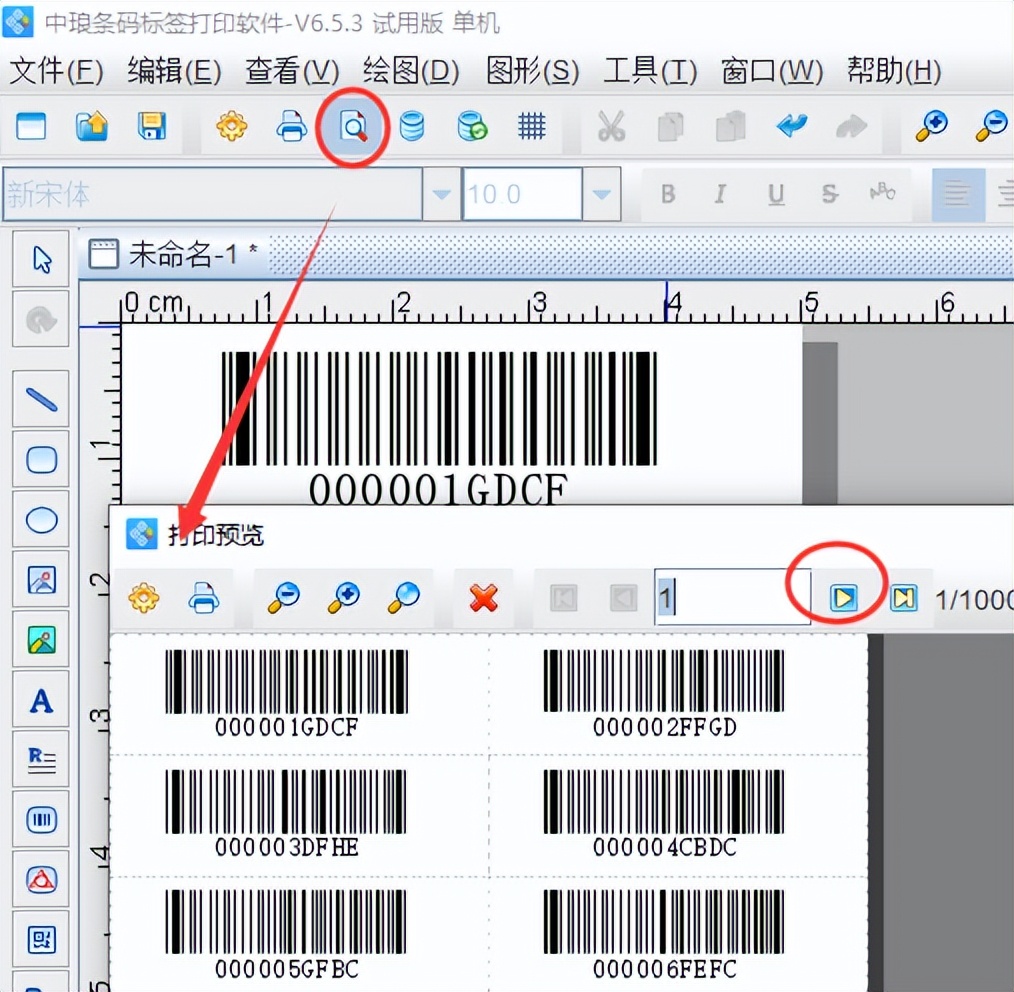This screenshot has width=1014, height=992.
Task: Click preview label 000002FFGD
Action: [664, 694]
